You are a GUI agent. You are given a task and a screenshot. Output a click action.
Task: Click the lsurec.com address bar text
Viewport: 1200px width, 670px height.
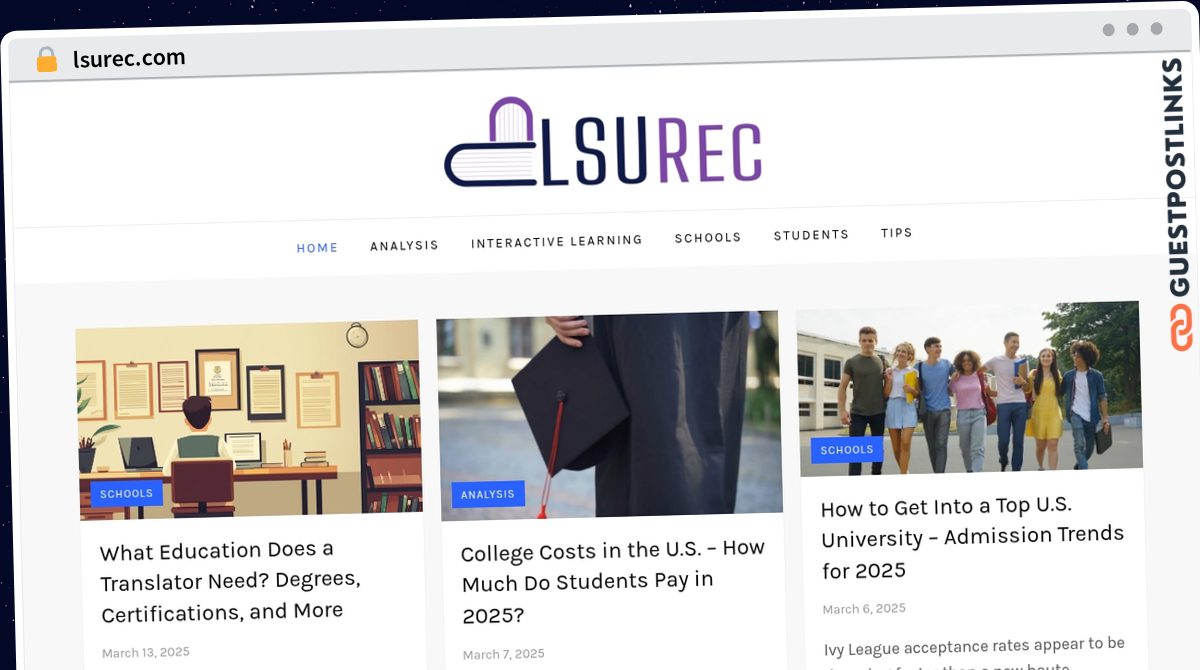point(129,58)
